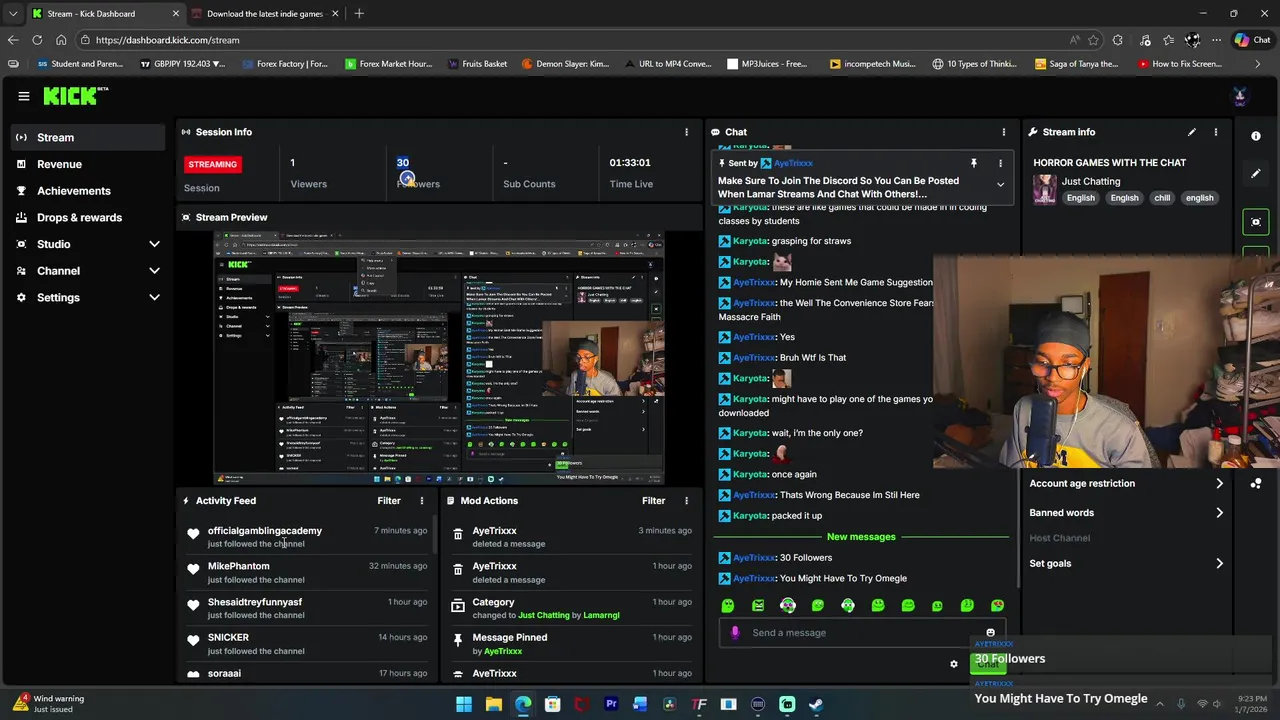Open the MP3Juices bookmark
1280x720 pixels.
[767, 64]
